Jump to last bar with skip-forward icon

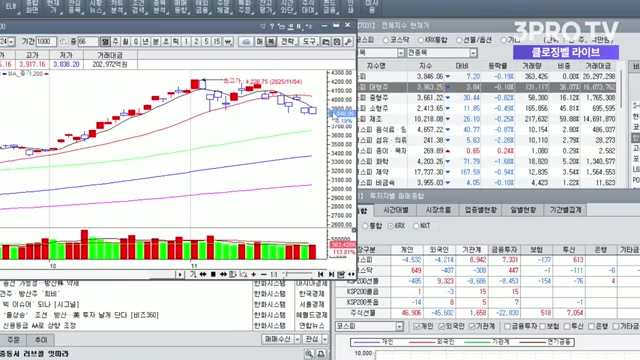pyautogui.click(x=331, y=274)
